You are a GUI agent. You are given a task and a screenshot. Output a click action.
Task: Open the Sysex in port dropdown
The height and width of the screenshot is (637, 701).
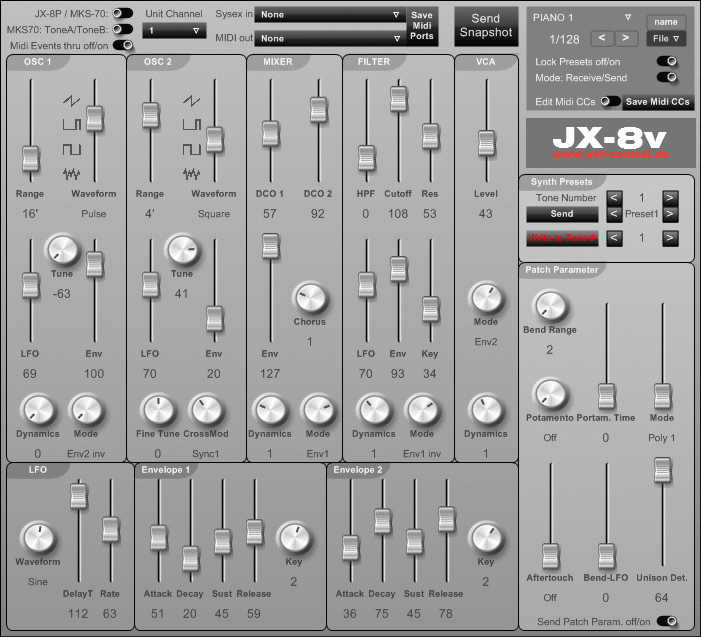(x=330, y=14)
